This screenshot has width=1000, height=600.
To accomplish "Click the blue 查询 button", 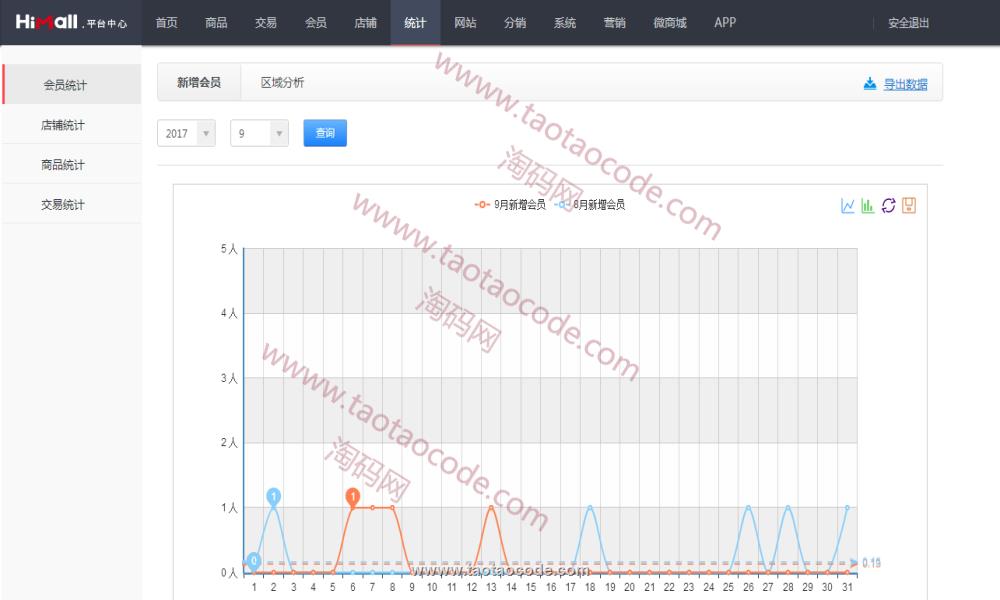I will [325, 133].
